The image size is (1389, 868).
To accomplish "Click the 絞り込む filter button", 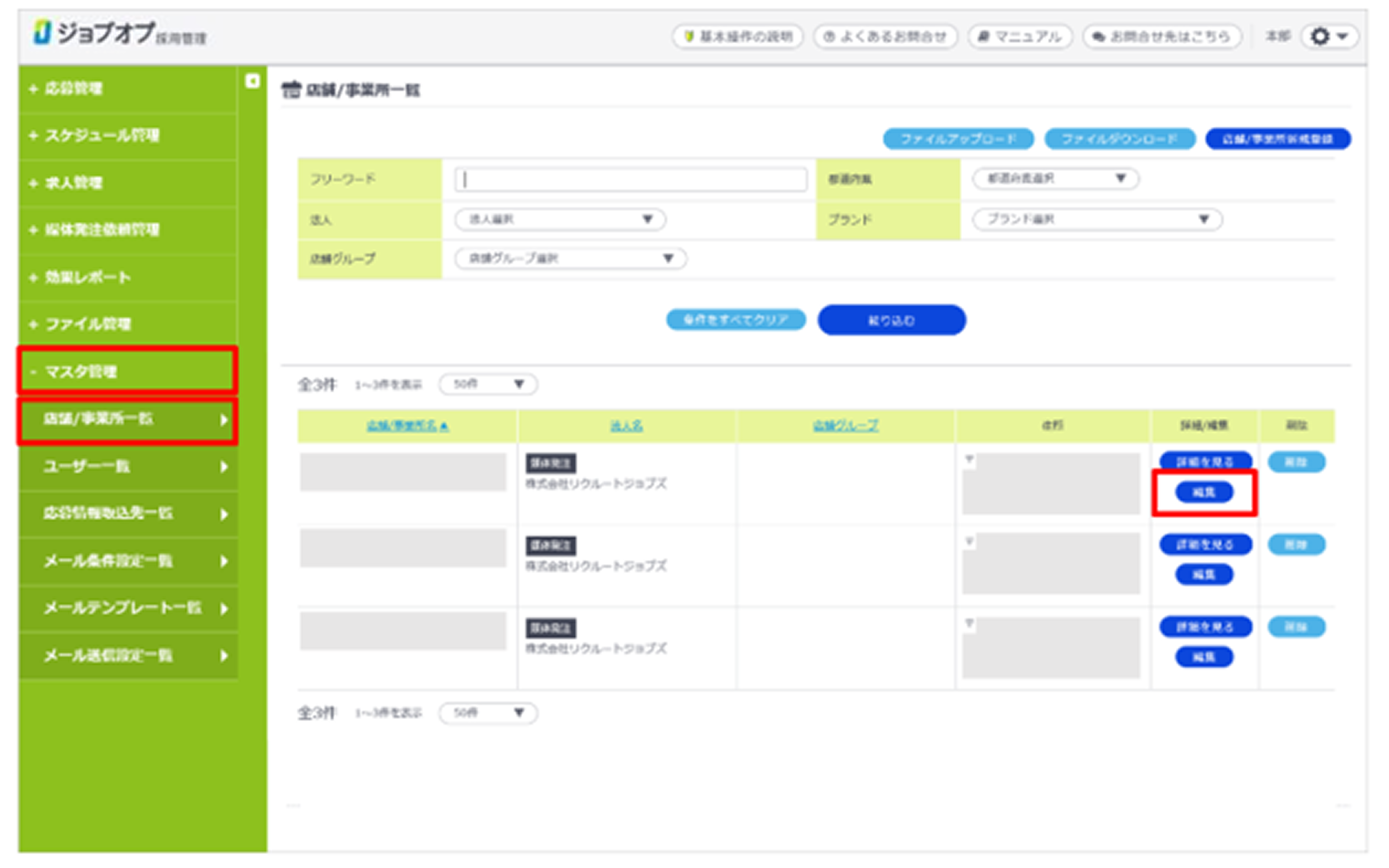I will (x=891, y=320).
